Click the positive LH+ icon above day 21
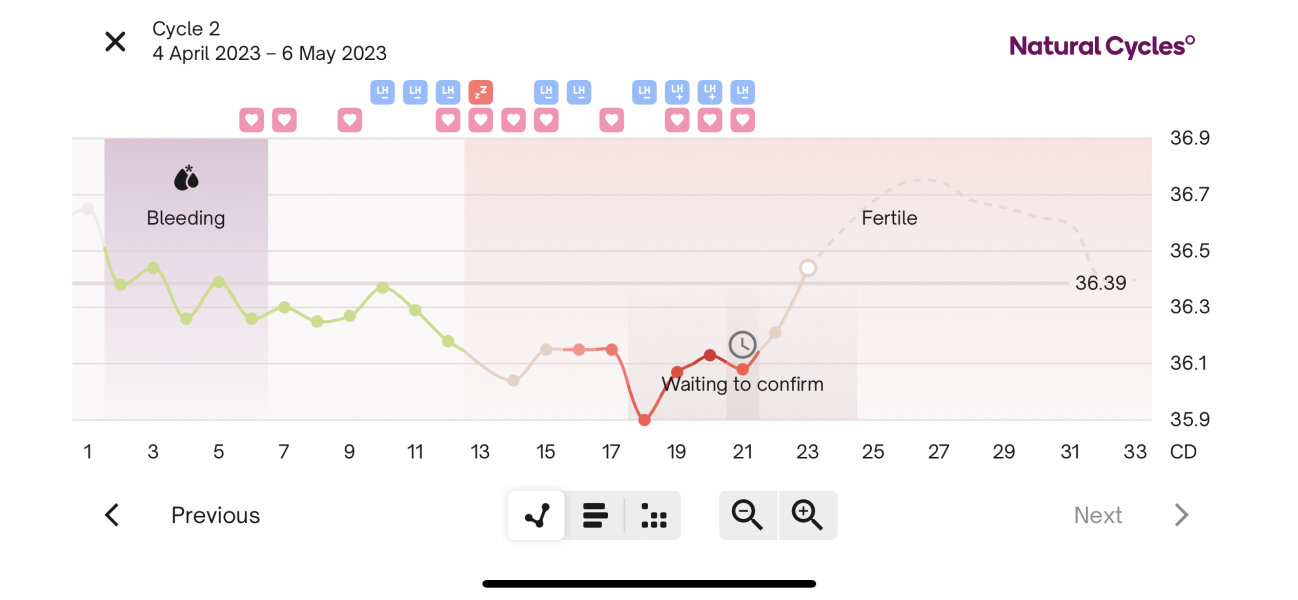This screenshot has width=1298, height=600. pos(710,91)
